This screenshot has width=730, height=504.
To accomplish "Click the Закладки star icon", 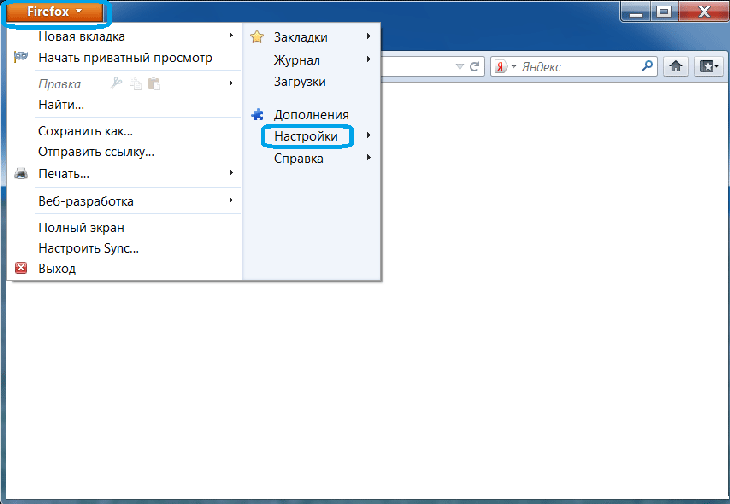I will coord(257,37).
